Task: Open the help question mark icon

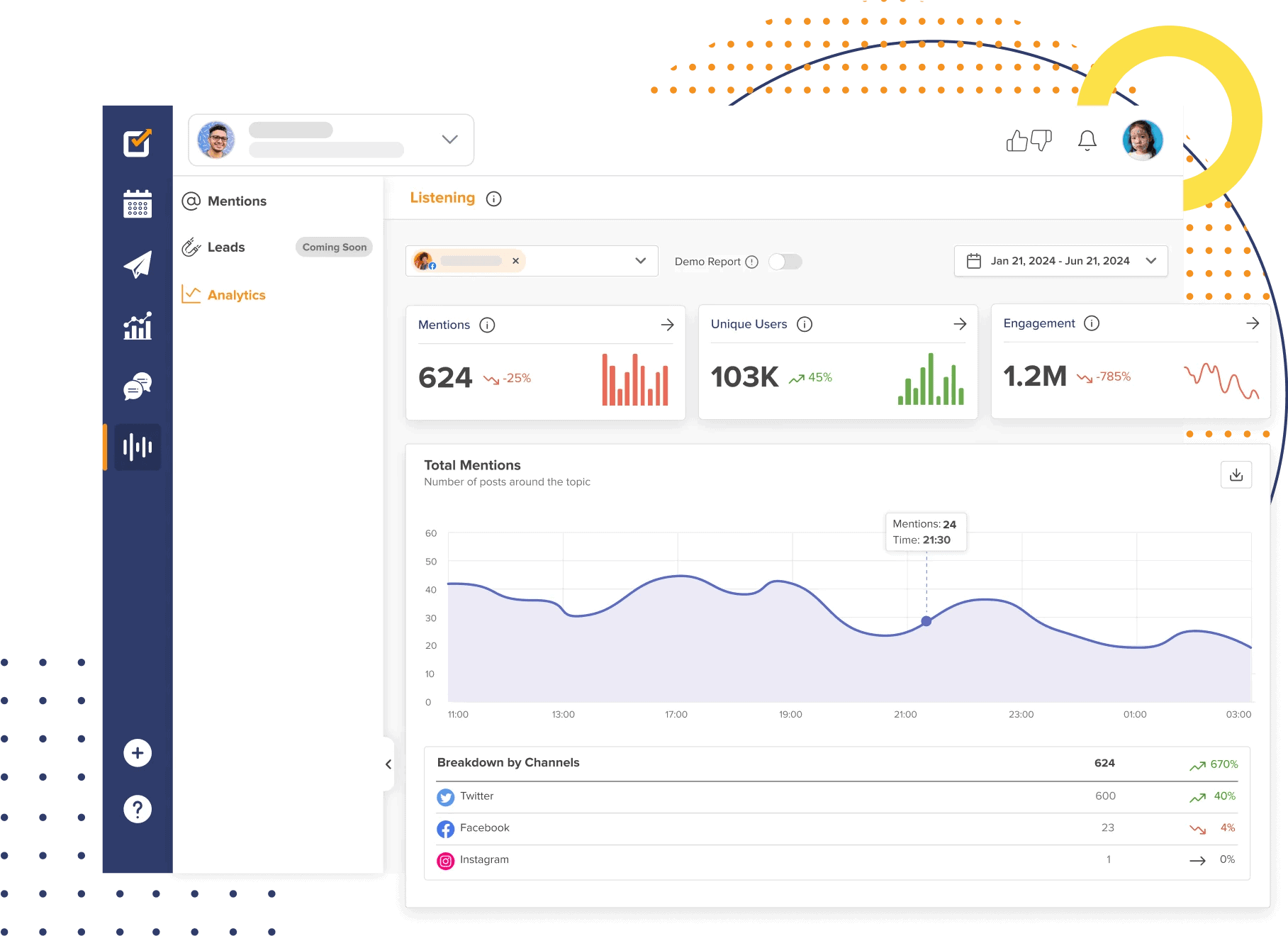Action: (138, 809)
